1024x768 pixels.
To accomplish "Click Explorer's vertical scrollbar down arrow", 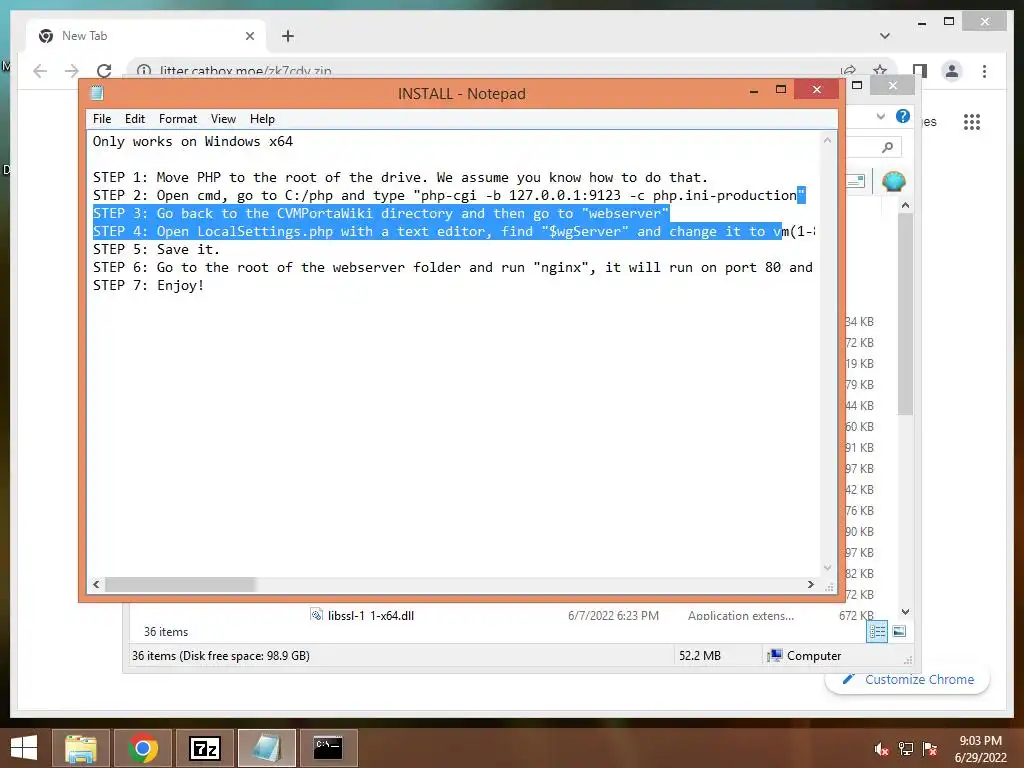I will 905,611.
